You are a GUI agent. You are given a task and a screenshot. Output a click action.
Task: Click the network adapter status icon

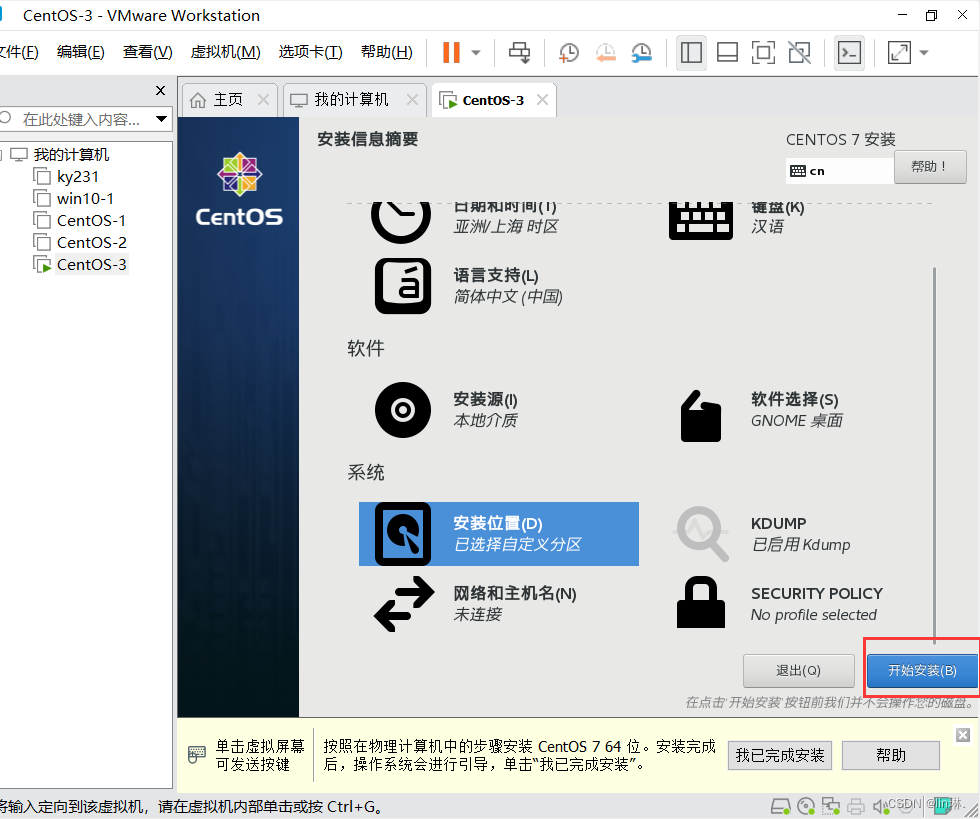[831, 806]
